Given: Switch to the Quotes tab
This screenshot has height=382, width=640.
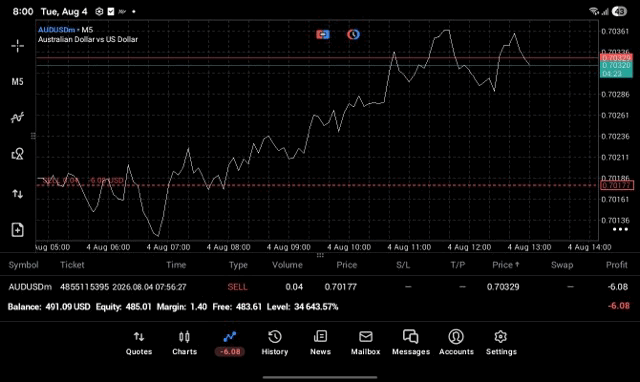Looking at the screenshot, I should [139, 343].
